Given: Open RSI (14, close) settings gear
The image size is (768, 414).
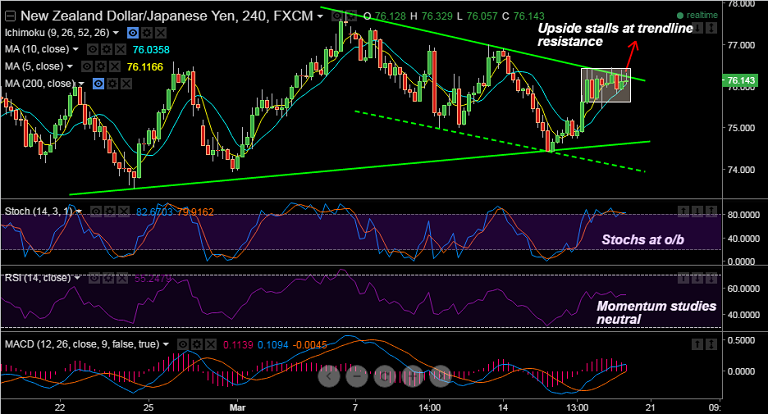Looking at the screenshot, I should point(108,278).
